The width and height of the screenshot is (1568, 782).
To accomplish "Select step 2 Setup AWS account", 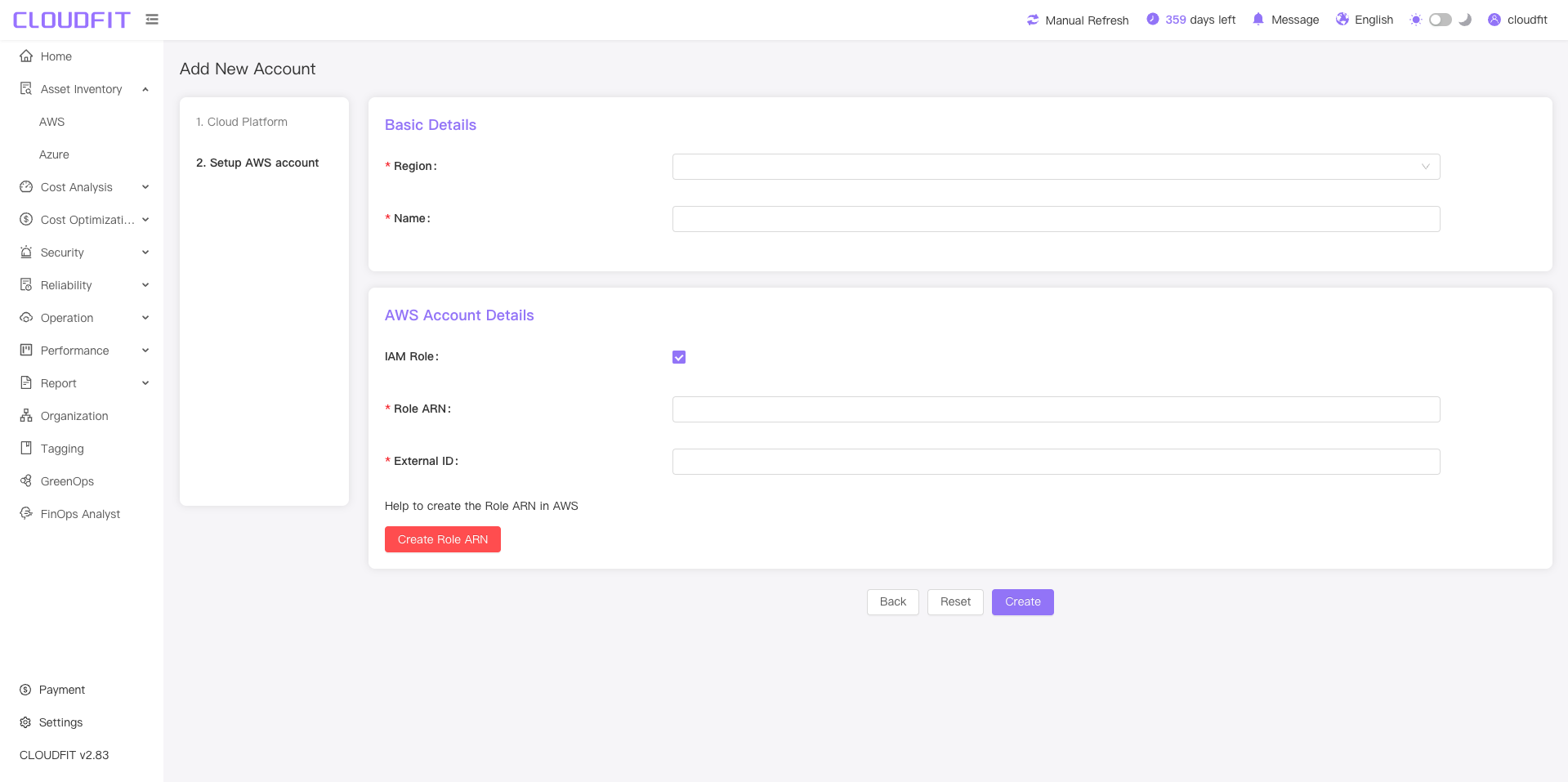I will tap(257, 163).
